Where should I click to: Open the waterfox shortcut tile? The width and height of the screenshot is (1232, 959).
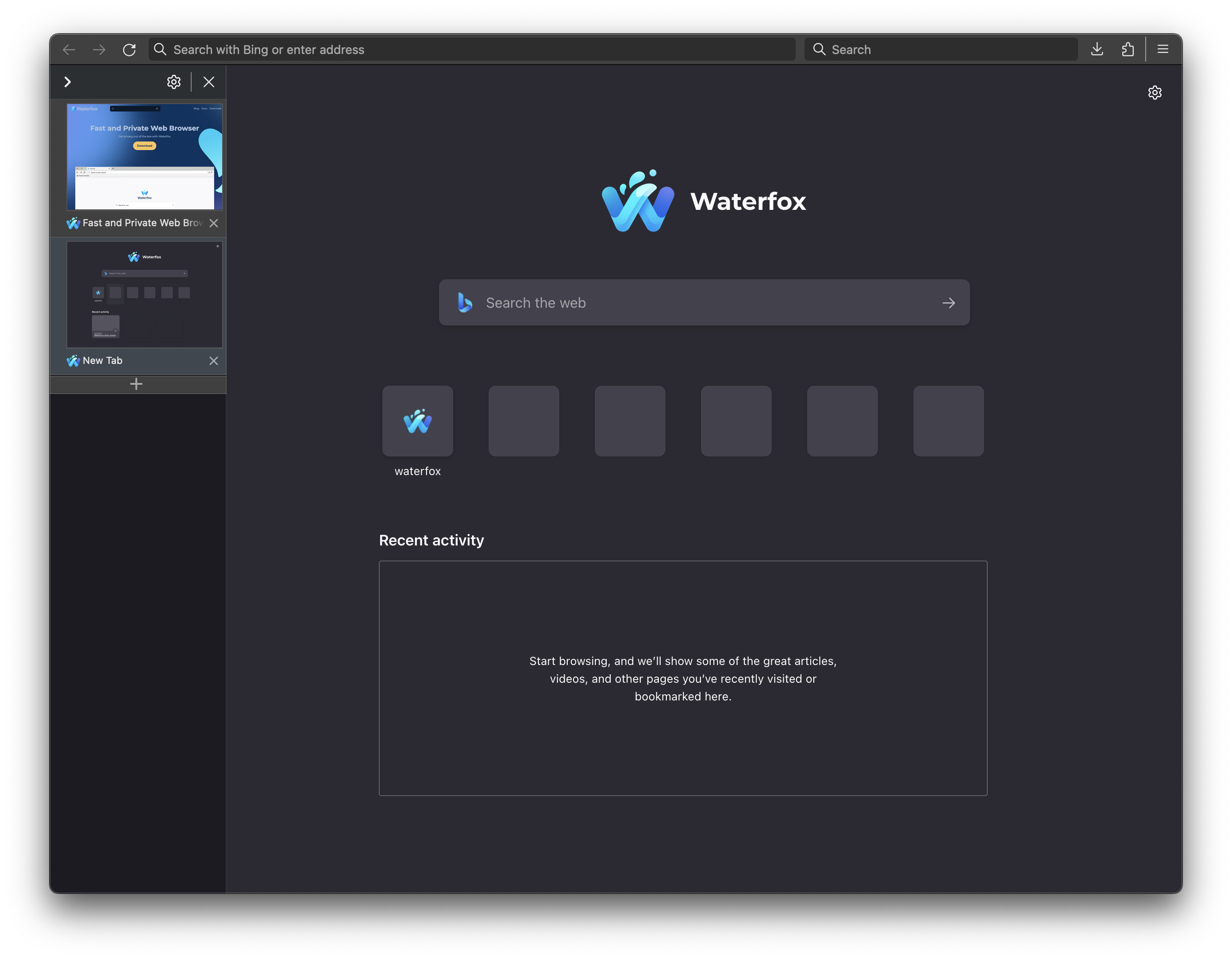pyautogui.click(x=417, y=421)
